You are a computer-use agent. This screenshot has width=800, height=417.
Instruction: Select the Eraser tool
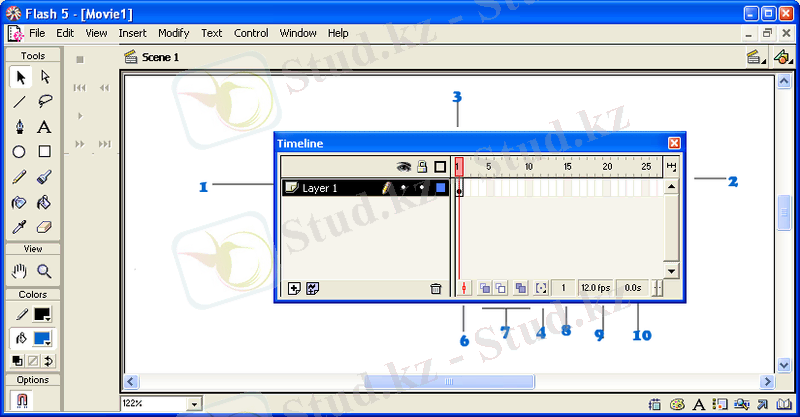[x=44, y=227]
